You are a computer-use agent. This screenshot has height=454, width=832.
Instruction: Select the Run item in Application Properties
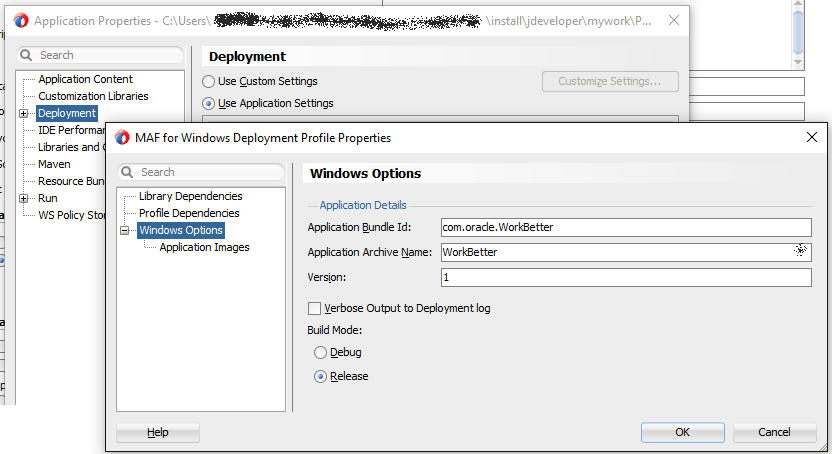point(48,198)
